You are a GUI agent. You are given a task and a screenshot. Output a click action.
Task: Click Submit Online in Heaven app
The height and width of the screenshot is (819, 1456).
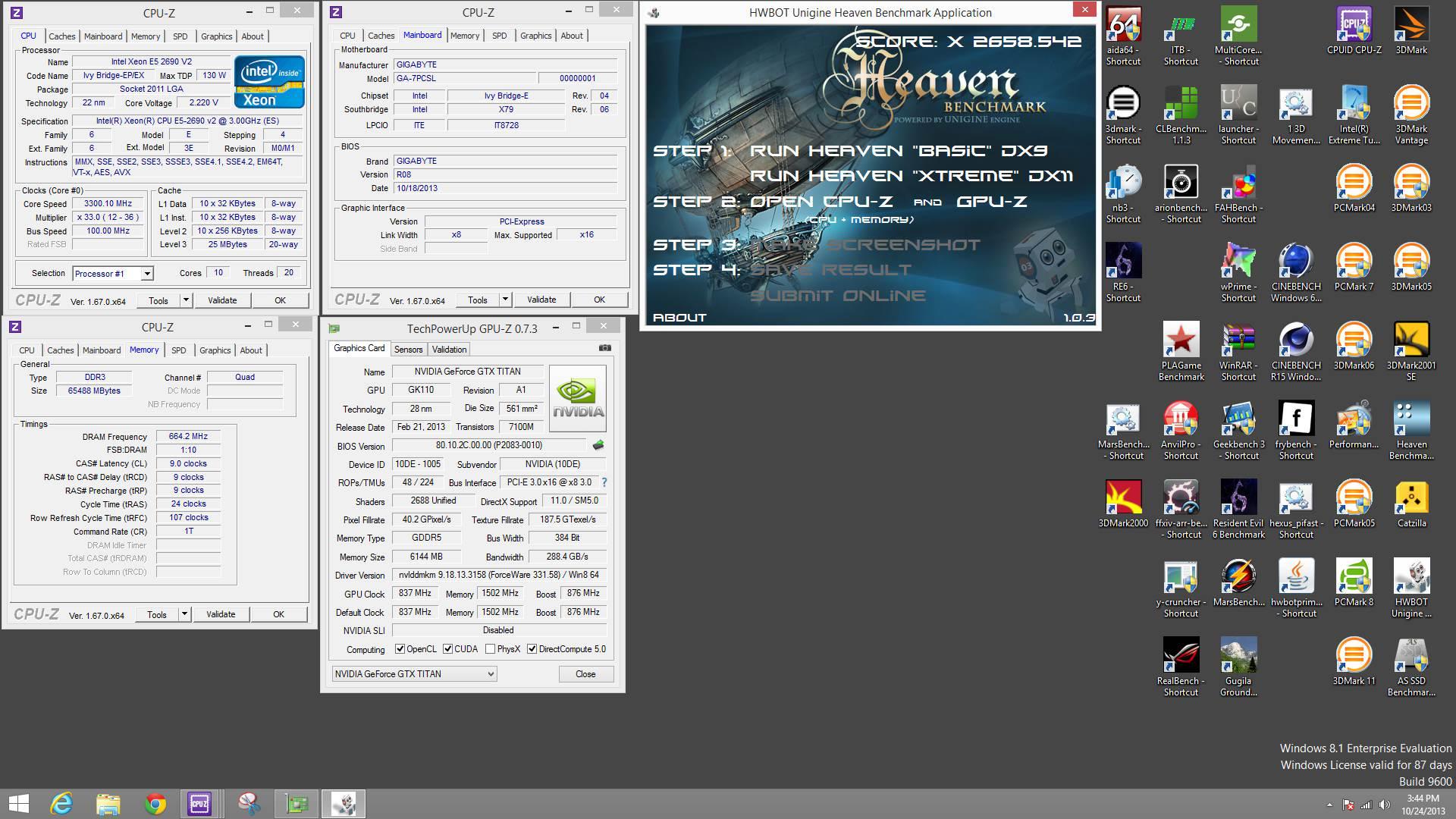point(838,295)
